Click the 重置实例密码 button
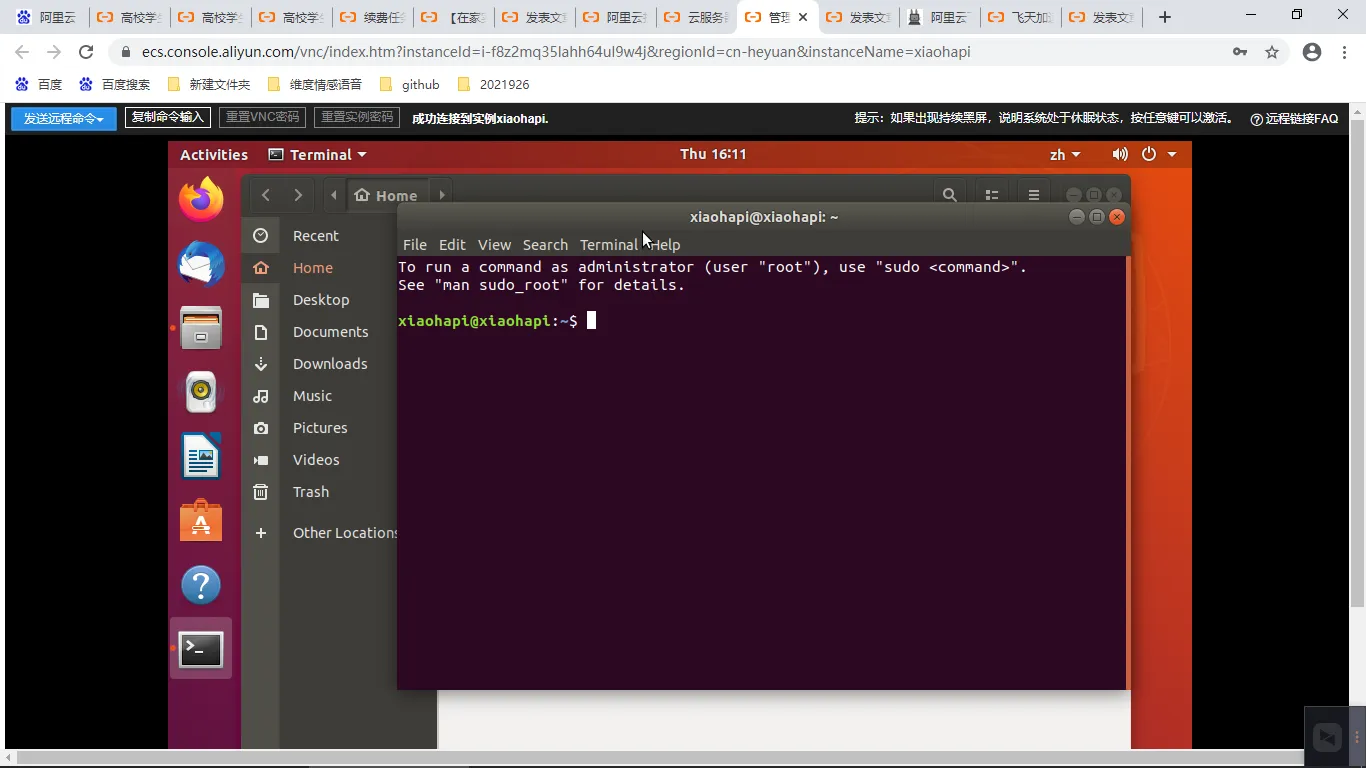 357,117
